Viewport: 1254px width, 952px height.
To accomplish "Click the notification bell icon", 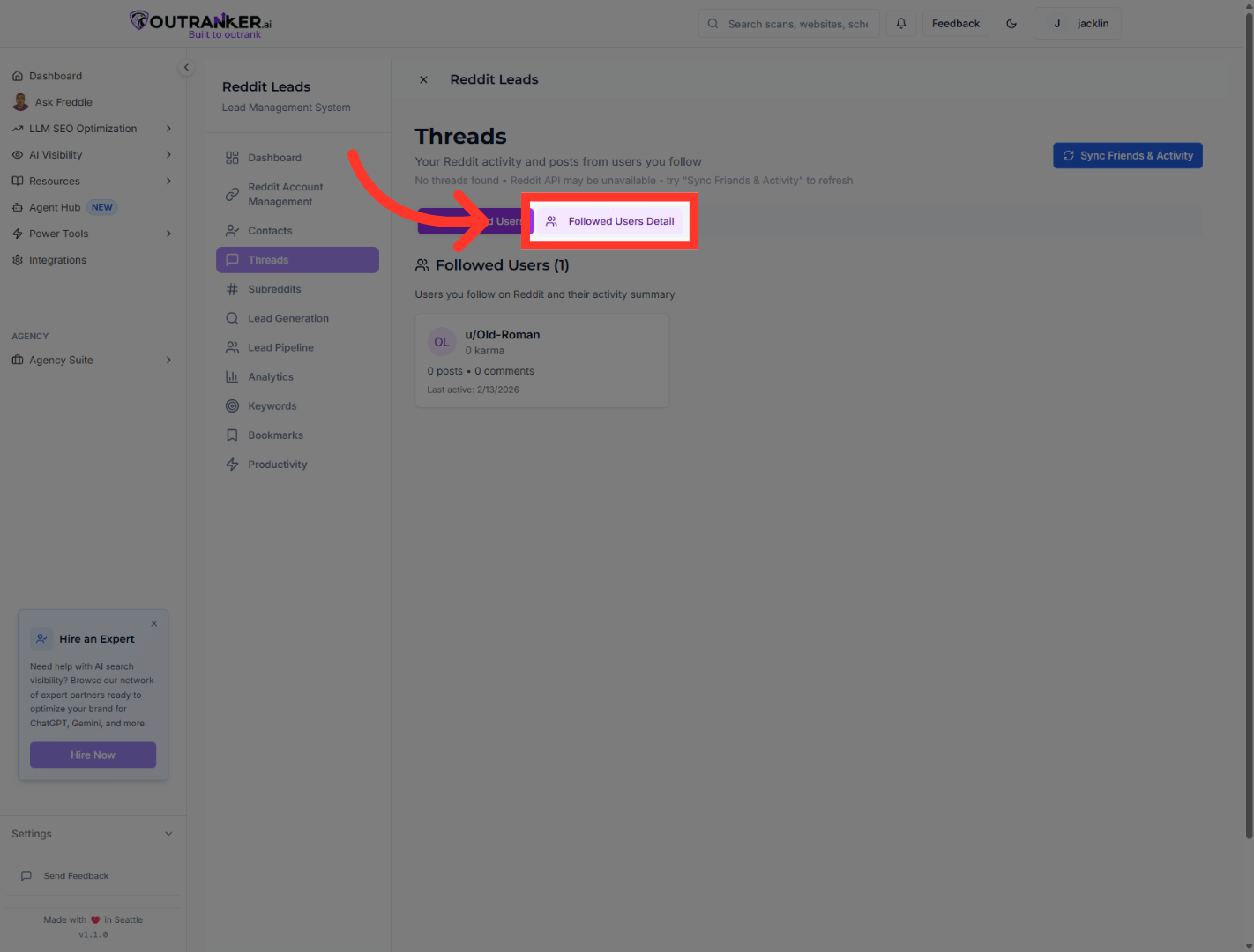I will click(900, 23).
